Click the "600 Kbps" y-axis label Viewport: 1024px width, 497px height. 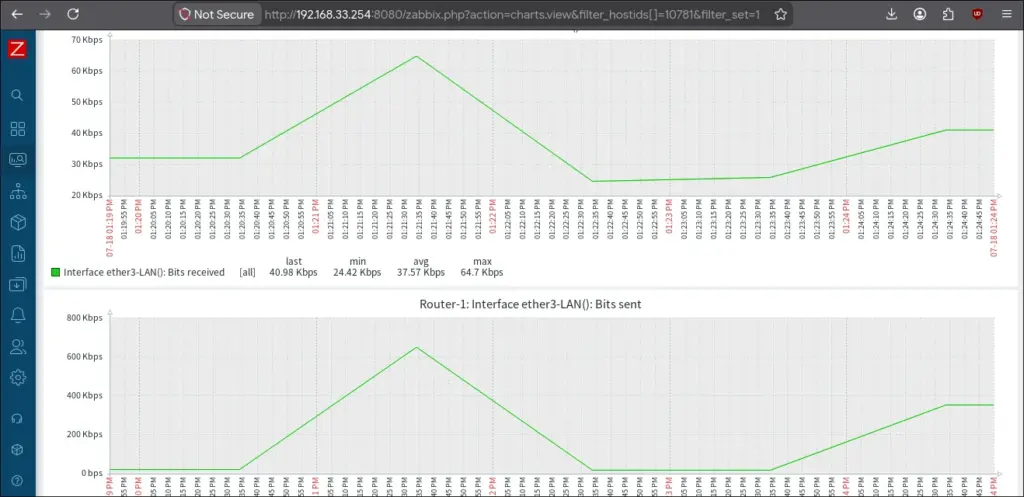tap(85, 357)
